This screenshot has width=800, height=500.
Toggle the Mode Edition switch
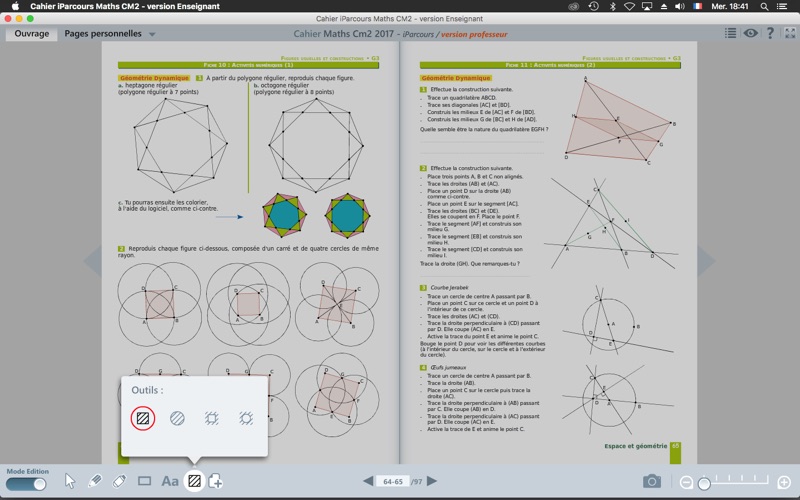click(26, 484)
